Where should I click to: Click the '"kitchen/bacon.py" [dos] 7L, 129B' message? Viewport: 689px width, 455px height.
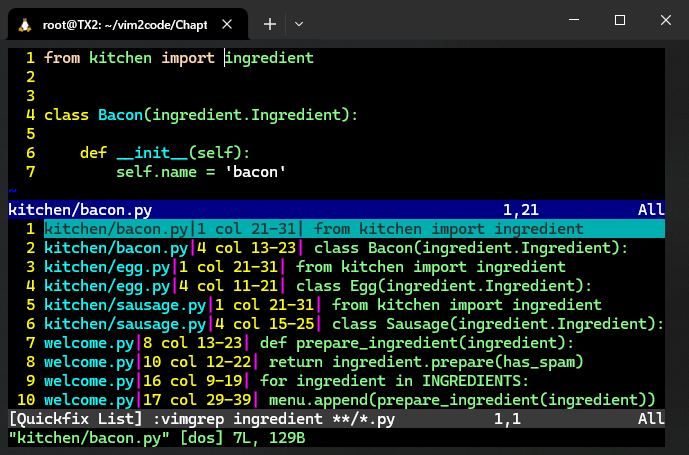click(x=157, y=438)
